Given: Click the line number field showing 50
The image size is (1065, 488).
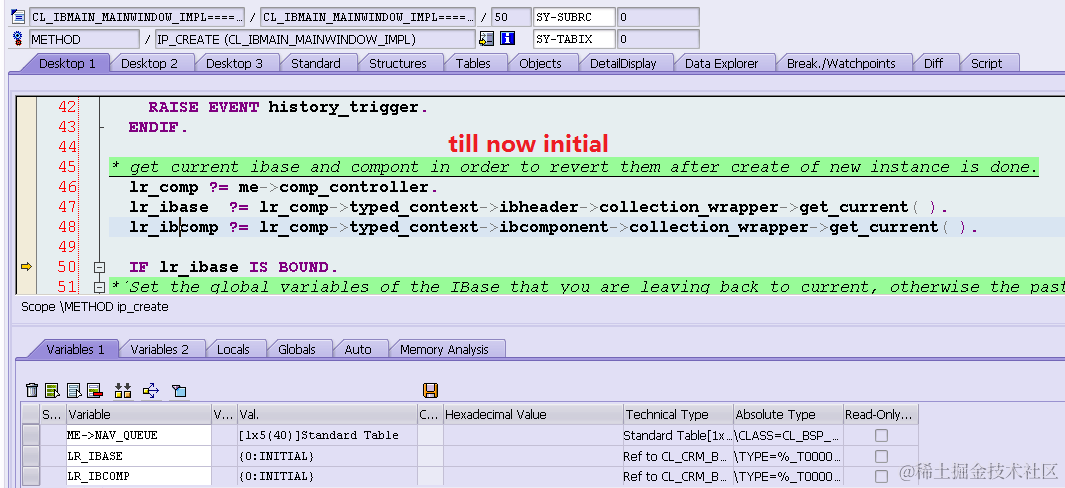Looking at the screenshot, I should (510, 17).
